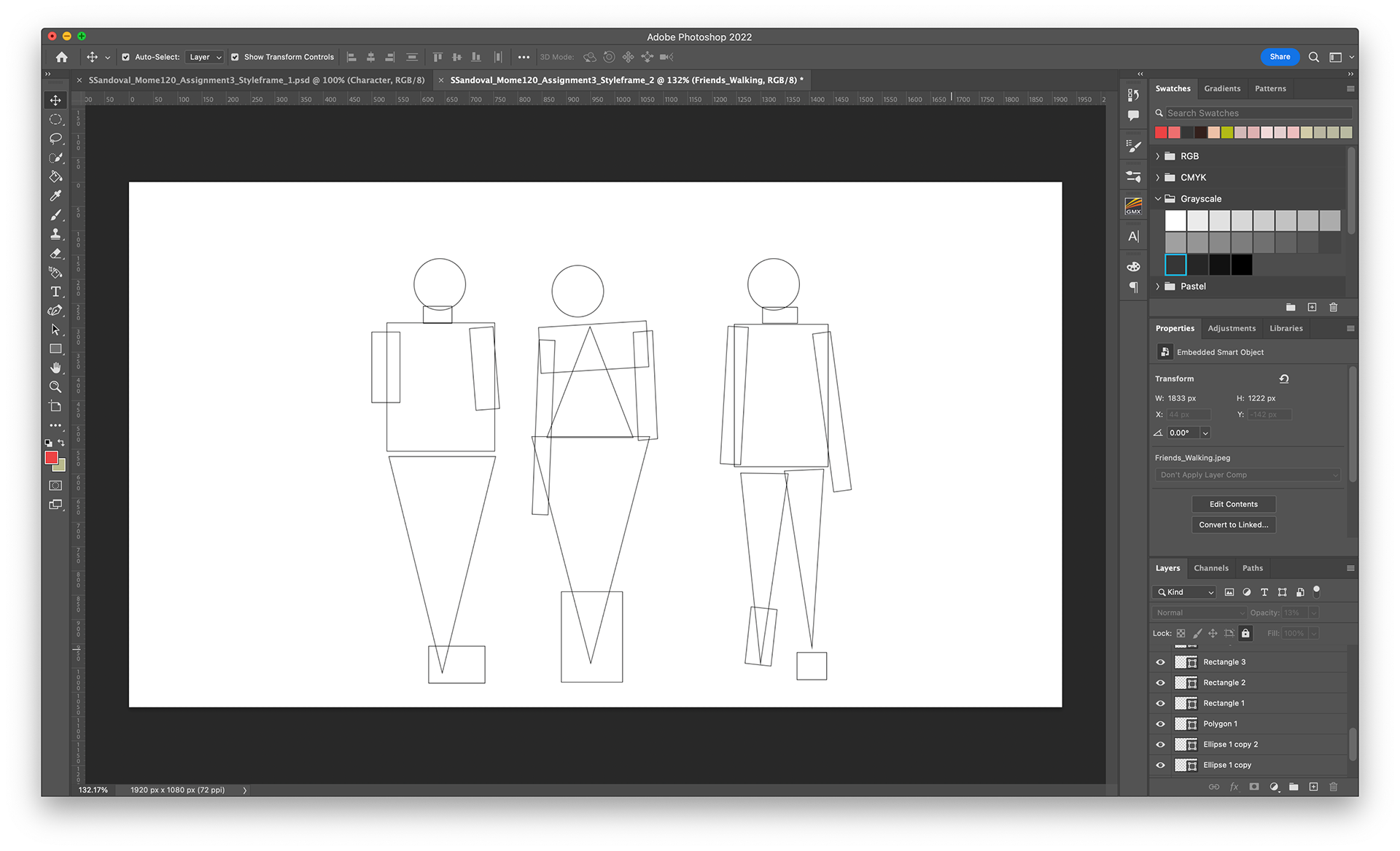Filter layers by type layers
The width and height of the screenshot is (1400, 851).
coord(1264,592)
